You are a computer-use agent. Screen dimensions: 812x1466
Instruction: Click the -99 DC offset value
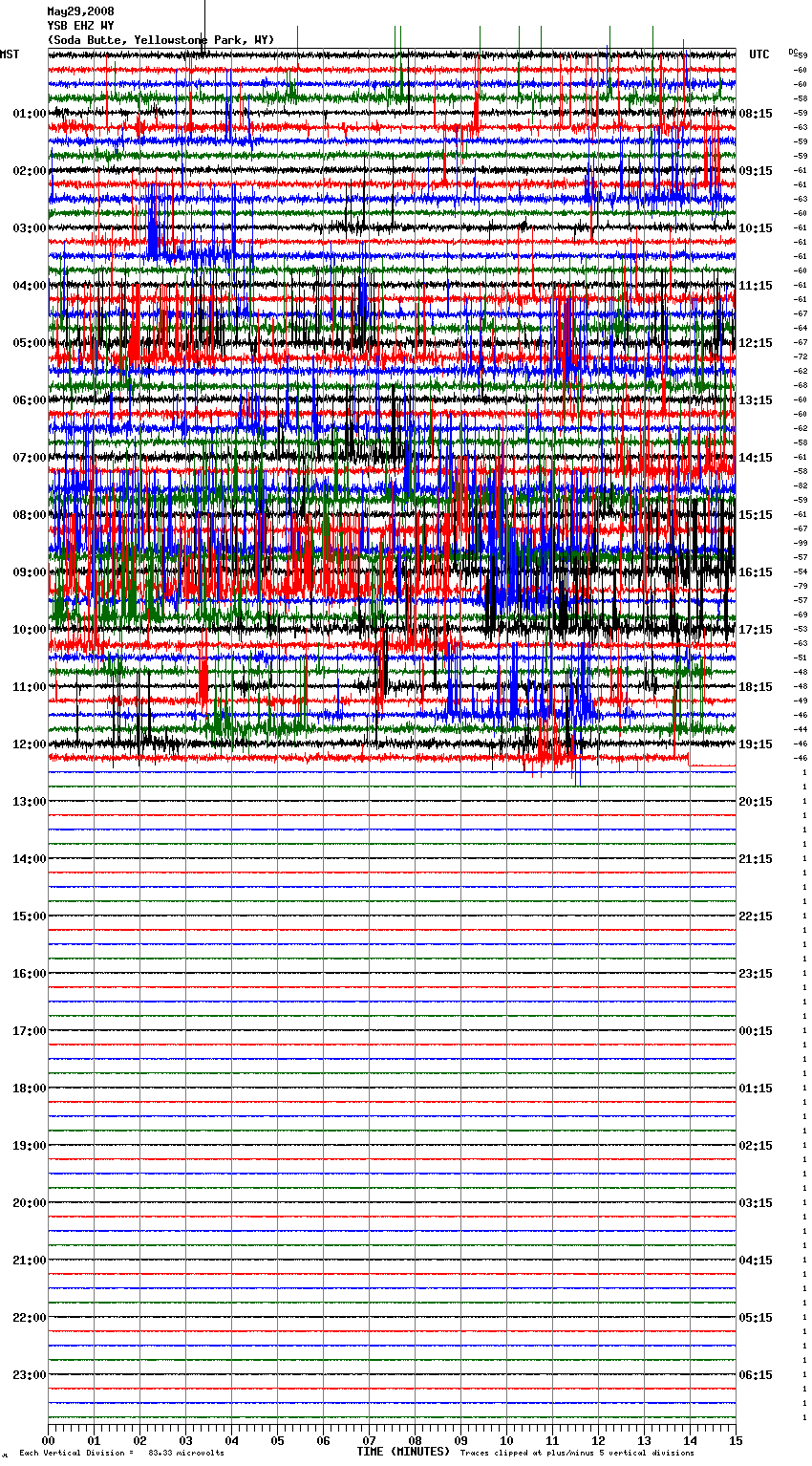801,543
